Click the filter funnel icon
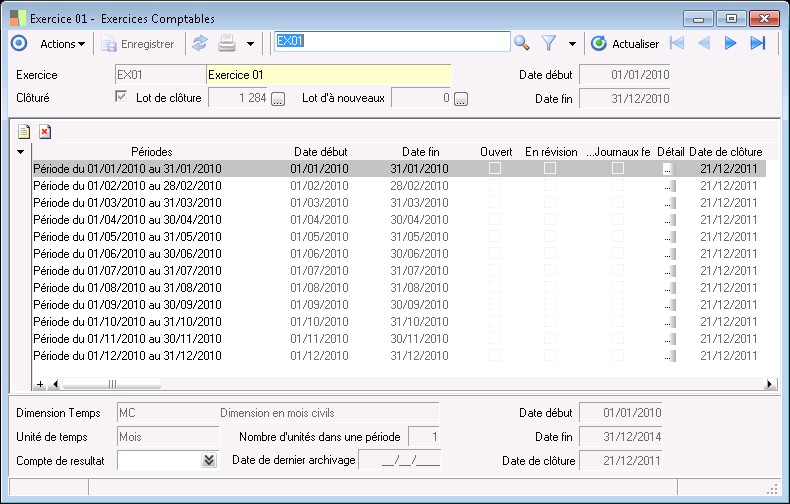This screenshot has height=504, width=790. point(549,43)
